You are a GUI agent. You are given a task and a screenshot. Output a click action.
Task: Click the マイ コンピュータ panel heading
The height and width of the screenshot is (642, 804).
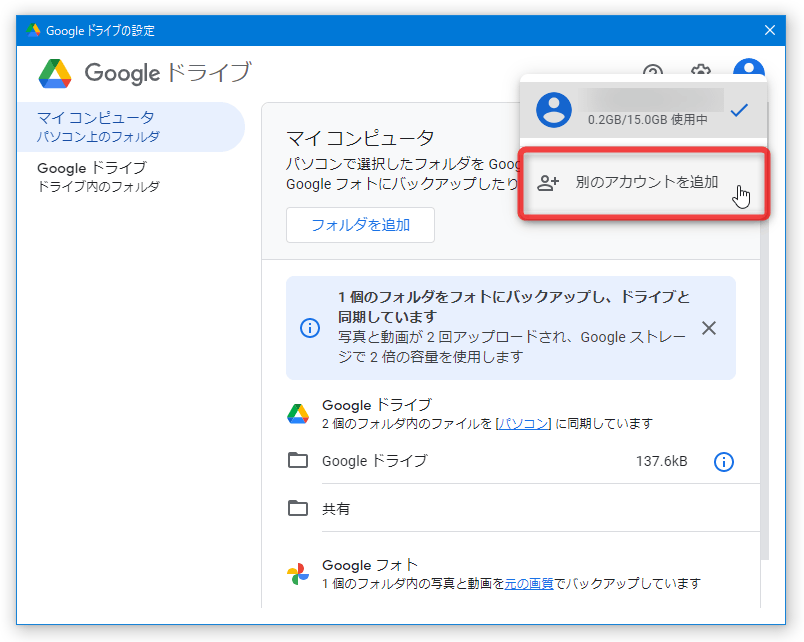[x=360, y=137]
